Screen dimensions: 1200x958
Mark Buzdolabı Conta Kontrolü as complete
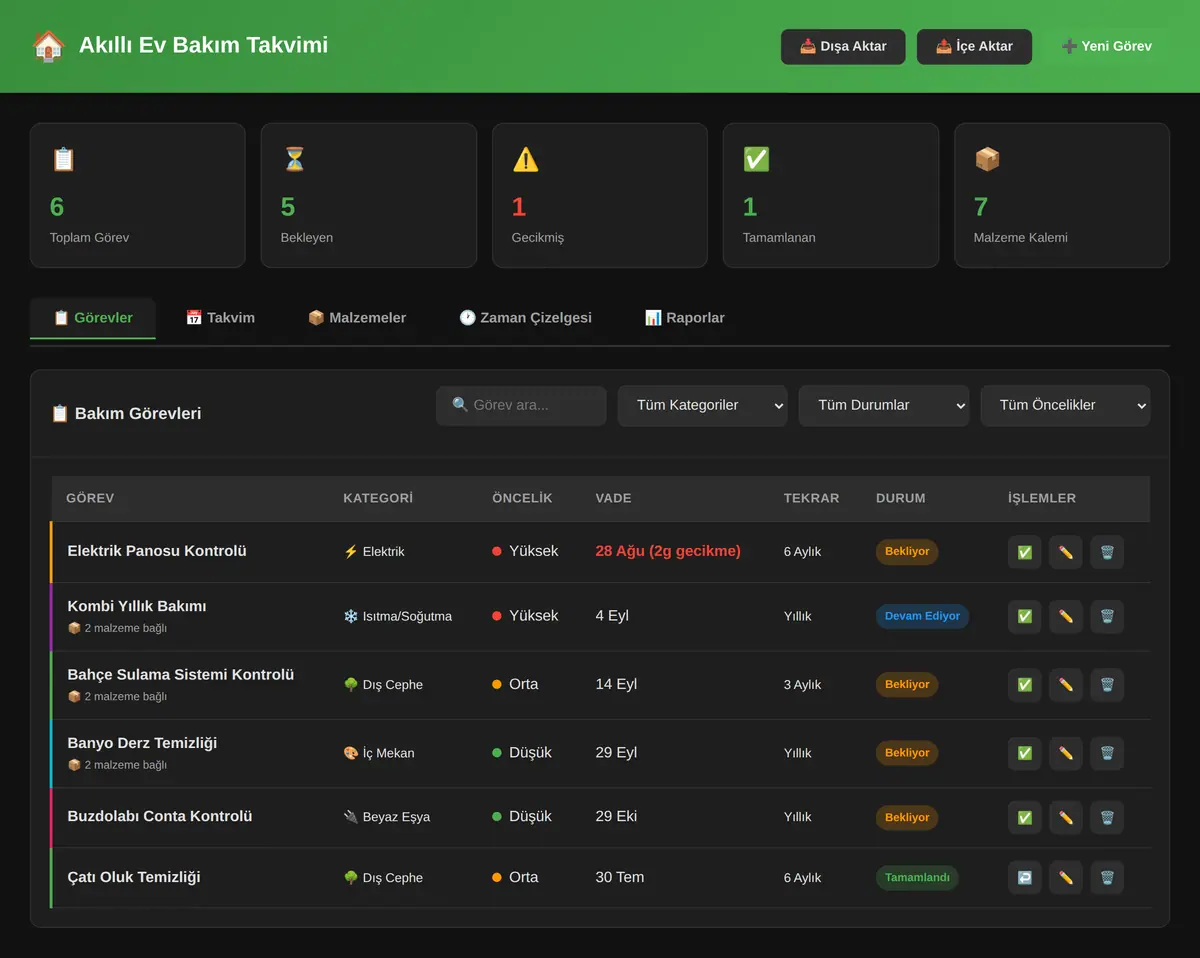(1025, 818)
